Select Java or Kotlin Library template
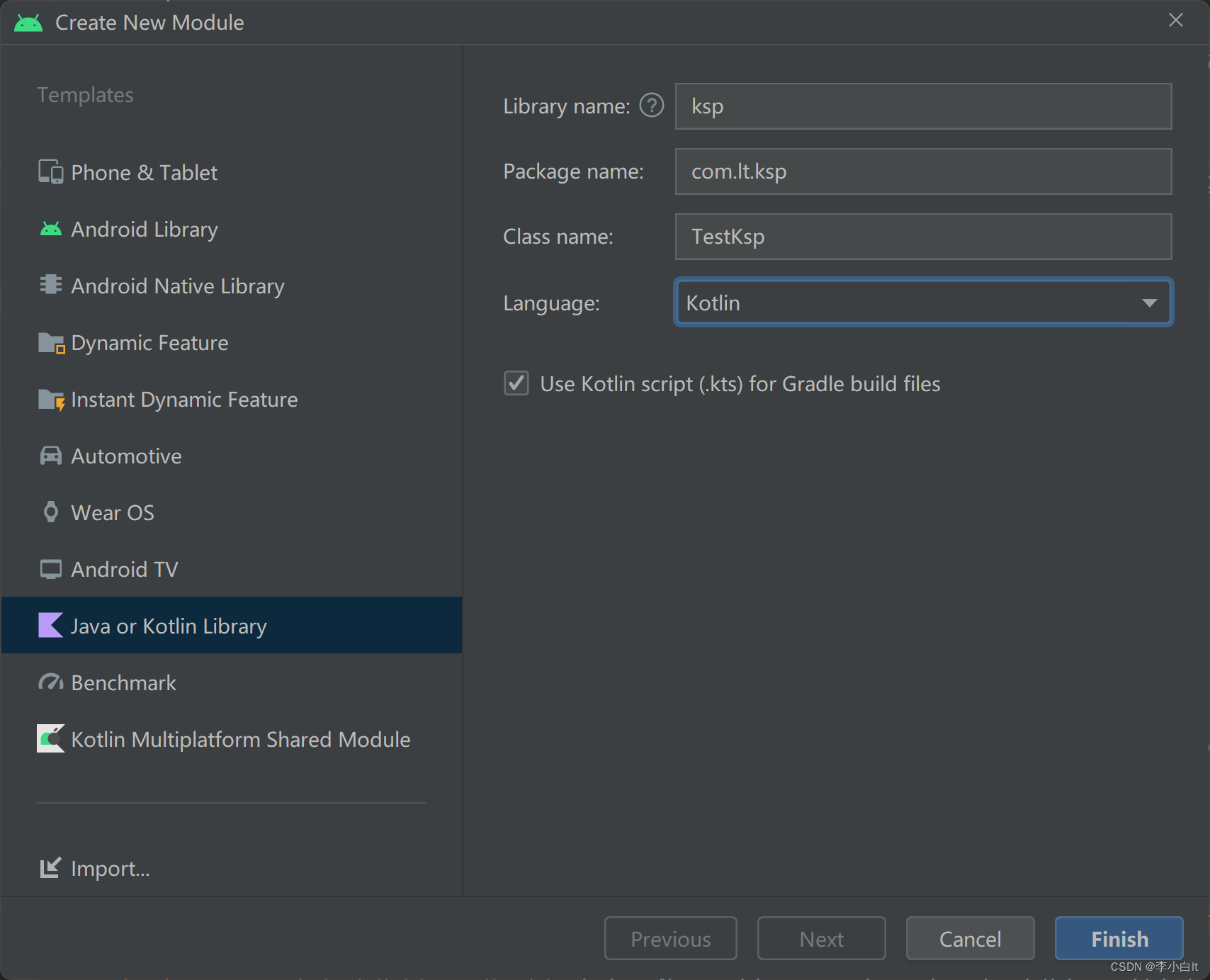The width and height of the screenshot is (1210, 980). click(x=232, y=625)
